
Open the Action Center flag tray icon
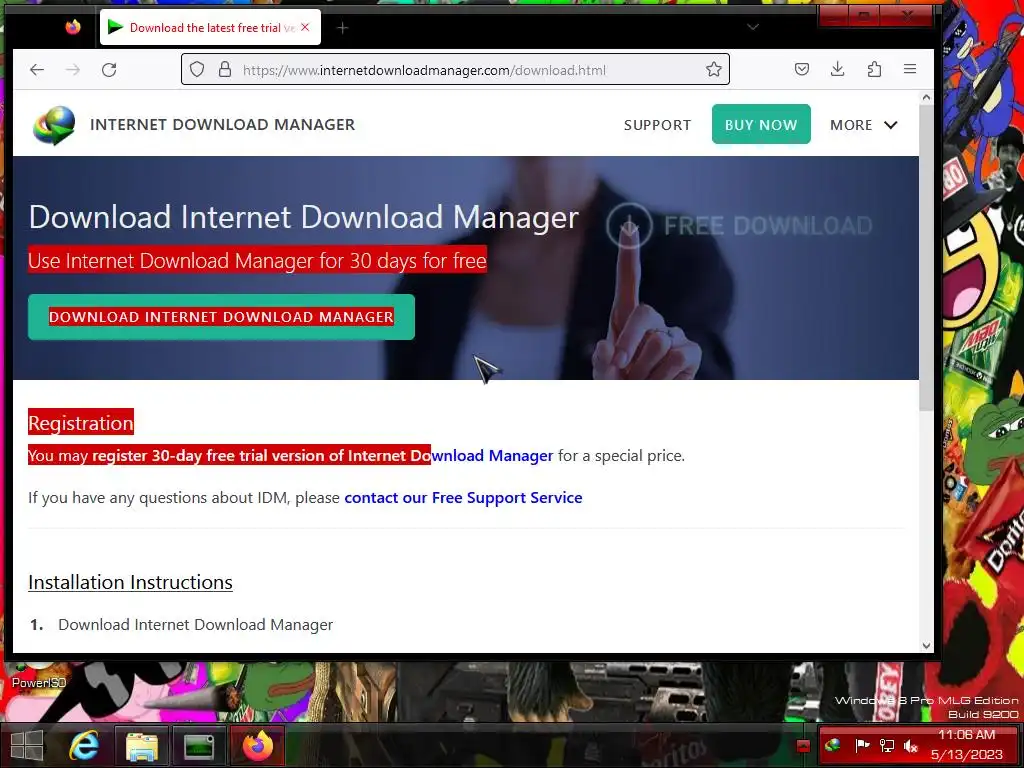coord(862,744)
